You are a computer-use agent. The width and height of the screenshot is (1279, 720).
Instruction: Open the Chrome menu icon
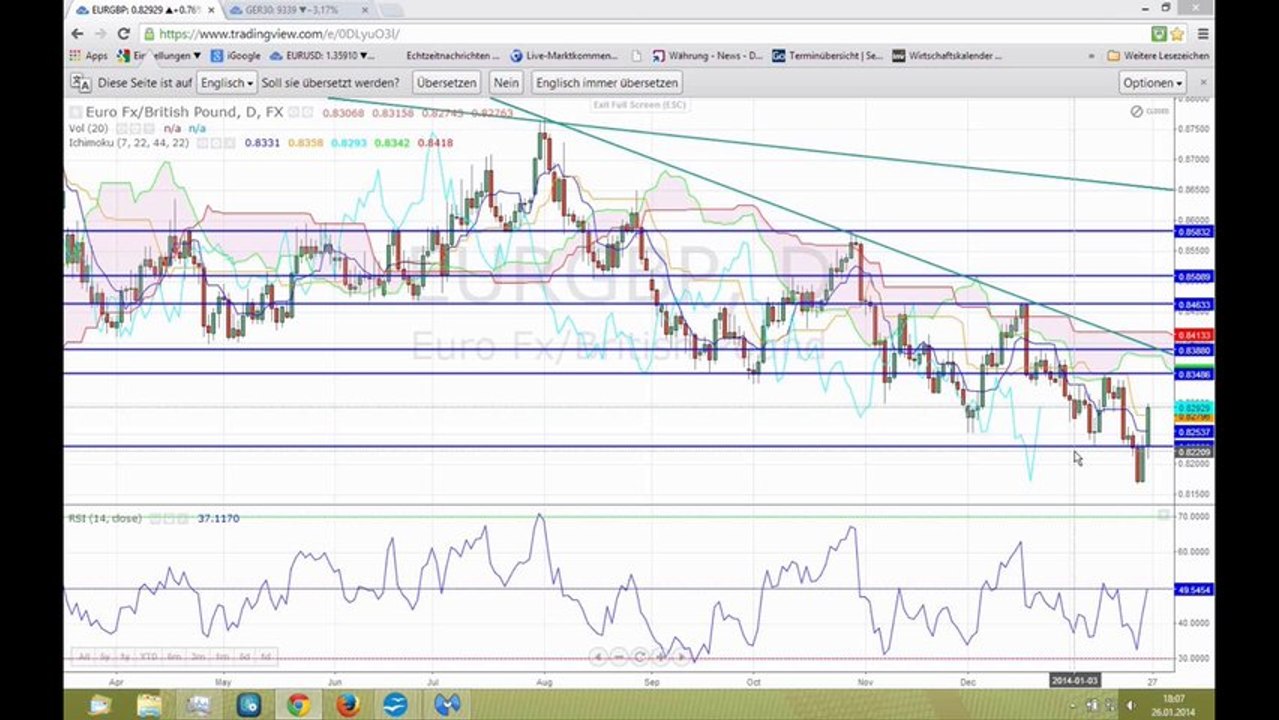pyautogui.click(x=1201, y=33)
